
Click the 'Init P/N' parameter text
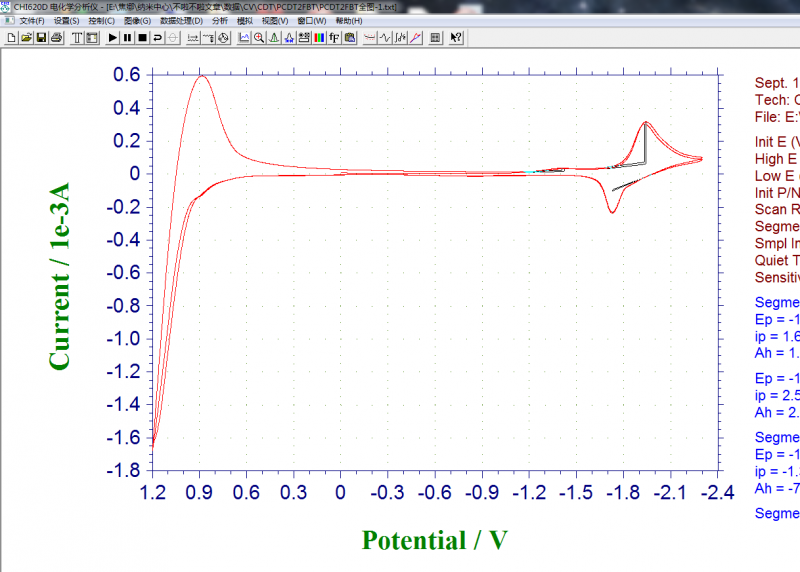coord(777,193)
